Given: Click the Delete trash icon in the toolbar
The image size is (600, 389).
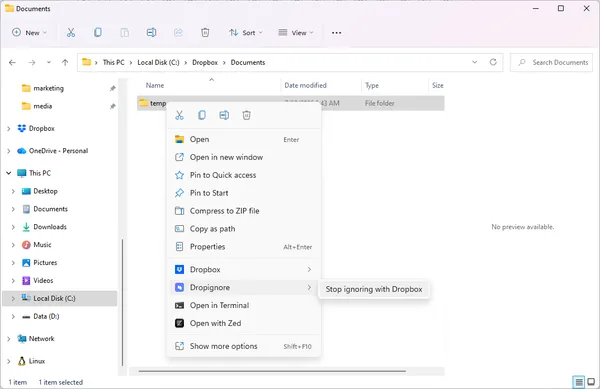Looking at the screenshot, I should click(205, 33).
